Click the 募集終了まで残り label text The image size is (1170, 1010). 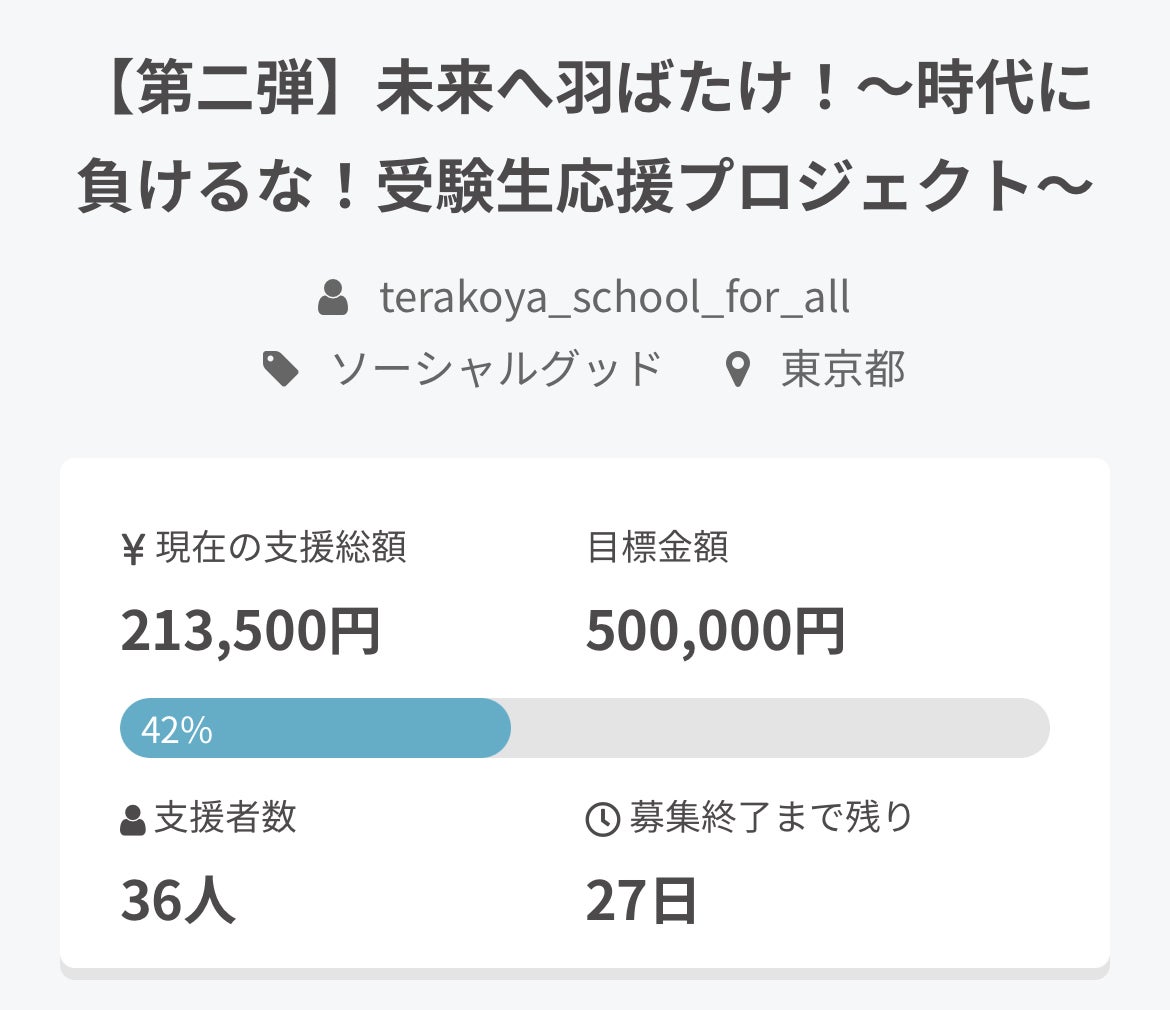(x=771, y=818)
